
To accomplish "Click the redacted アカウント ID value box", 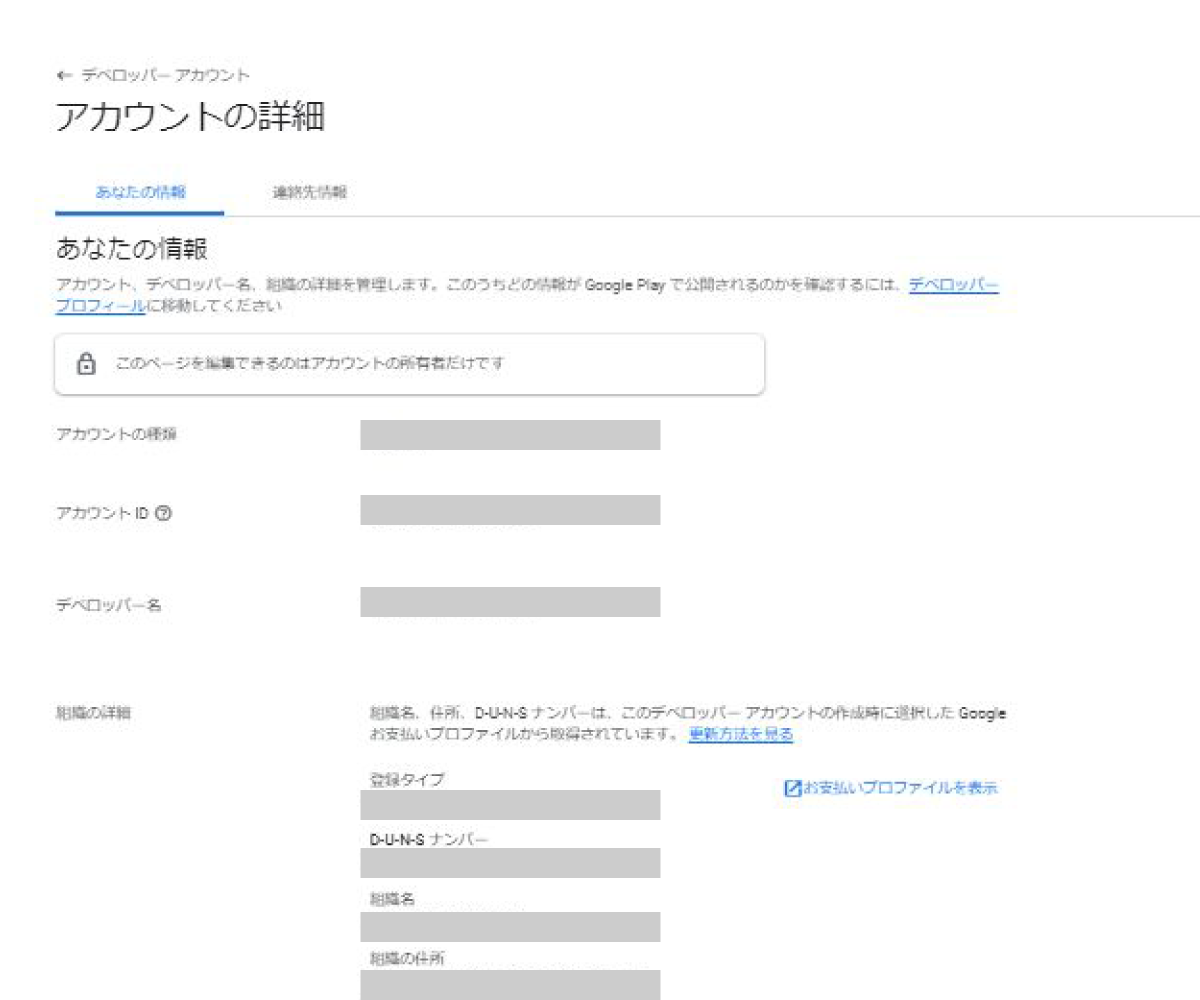I will 510,510.
